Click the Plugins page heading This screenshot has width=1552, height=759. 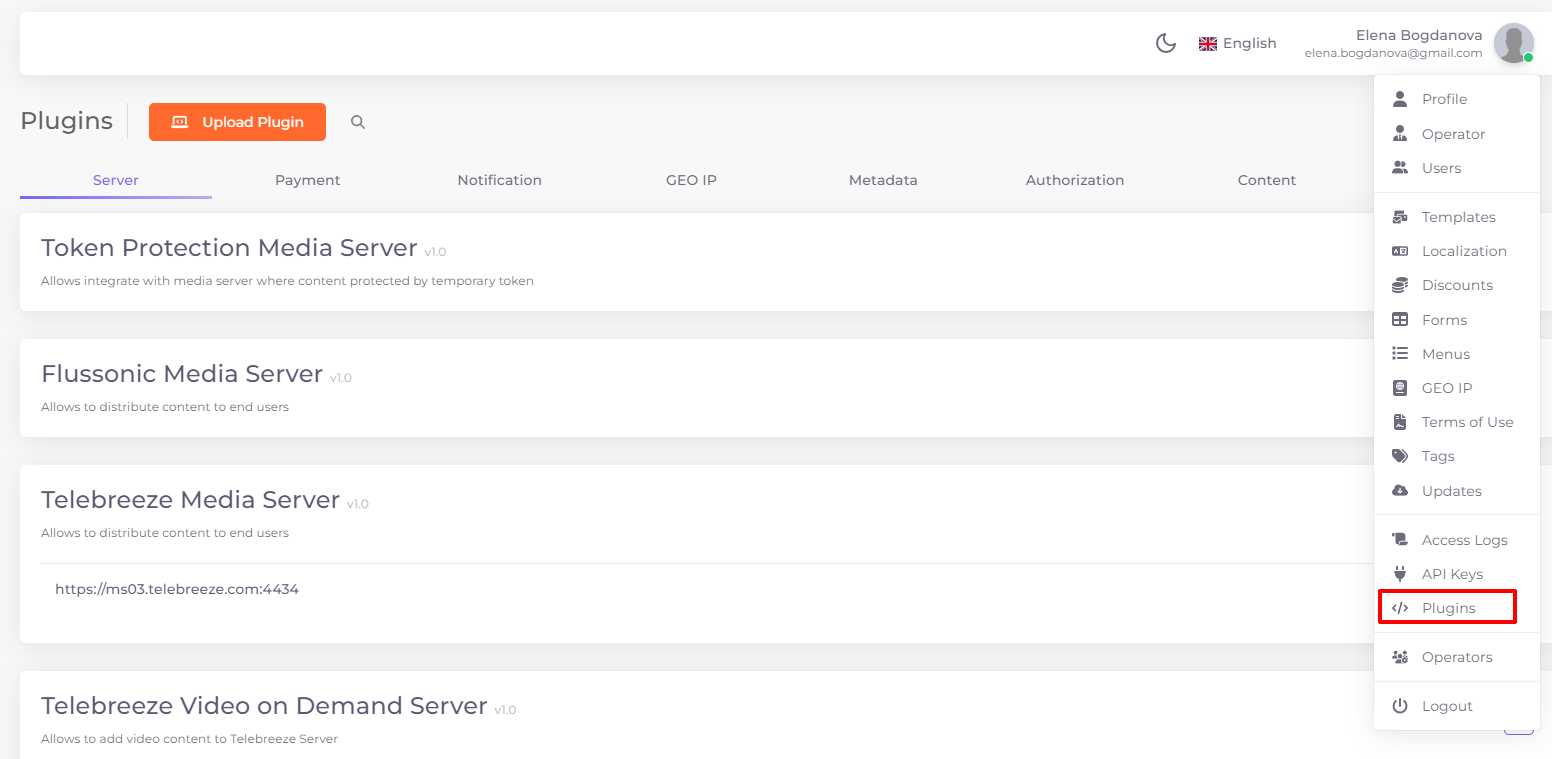click(66, 121)
